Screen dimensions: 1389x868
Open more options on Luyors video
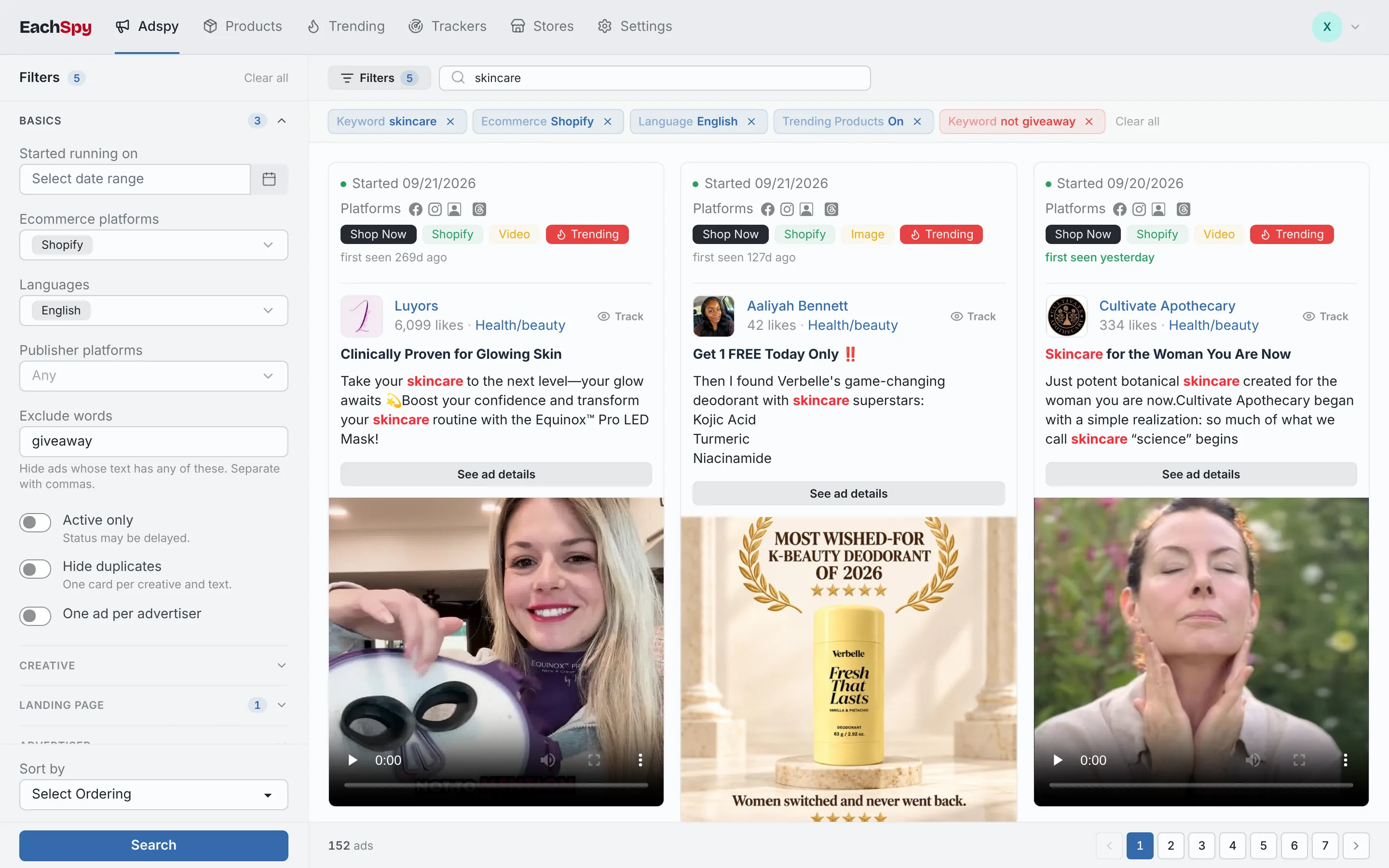(640, 760)
